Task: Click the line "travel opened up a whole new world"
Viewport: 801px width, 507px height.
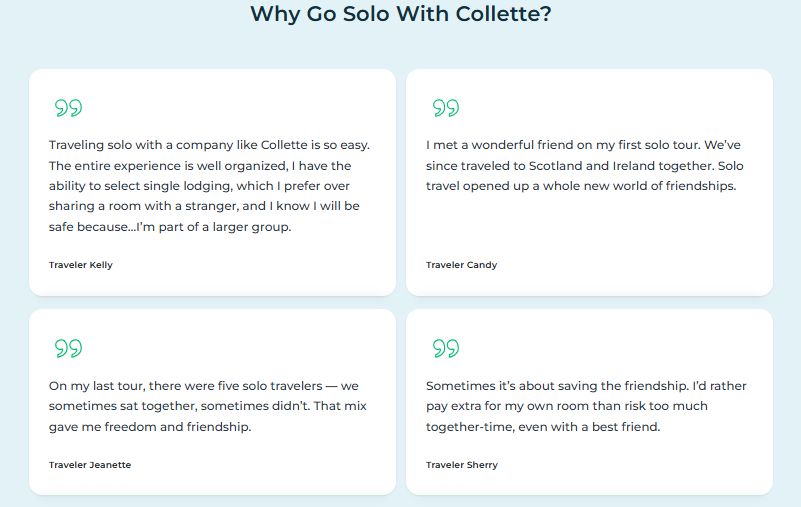Action: pyautogui.click(x=581, y=186)
